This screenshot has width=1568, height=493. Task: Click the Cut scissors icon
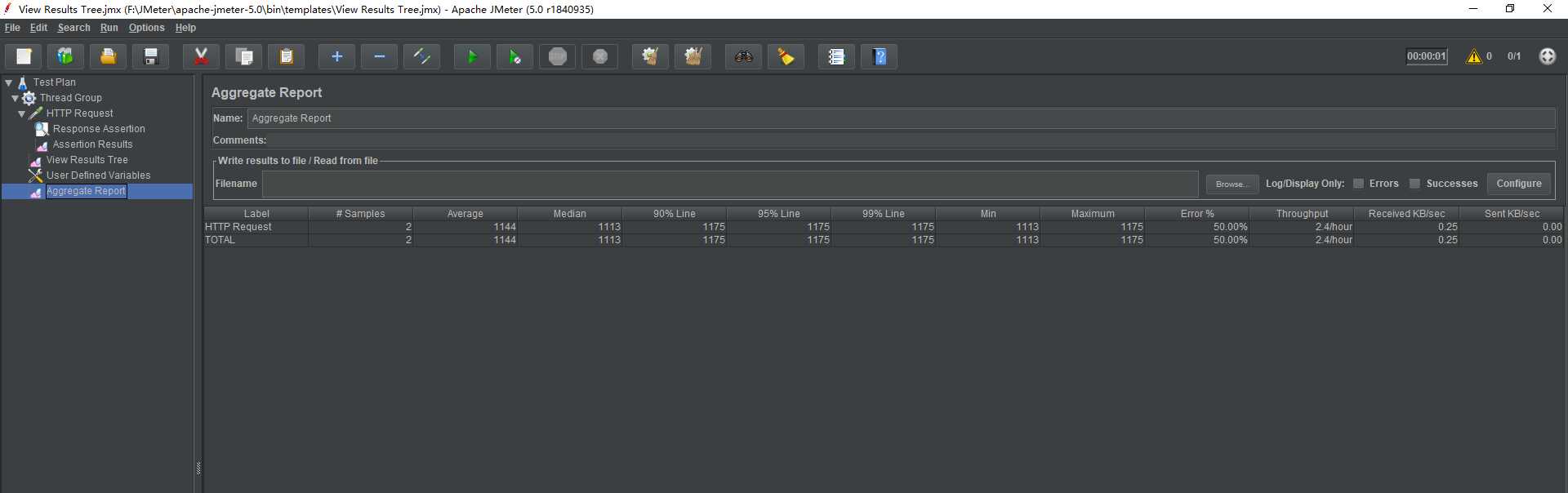201,56
